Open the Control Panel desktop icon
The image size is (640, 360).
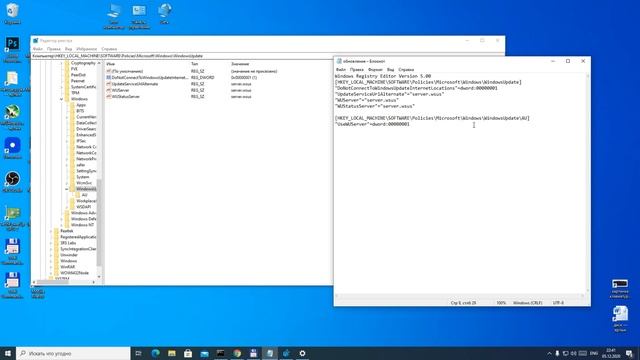pyautogui.click(x=139, y=11)
